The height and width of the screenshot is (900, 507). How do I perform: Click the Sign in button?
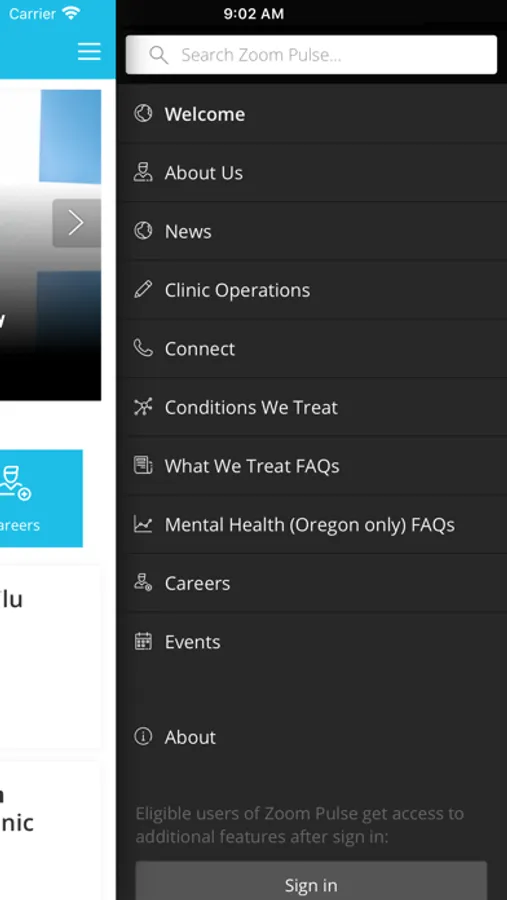311,880
